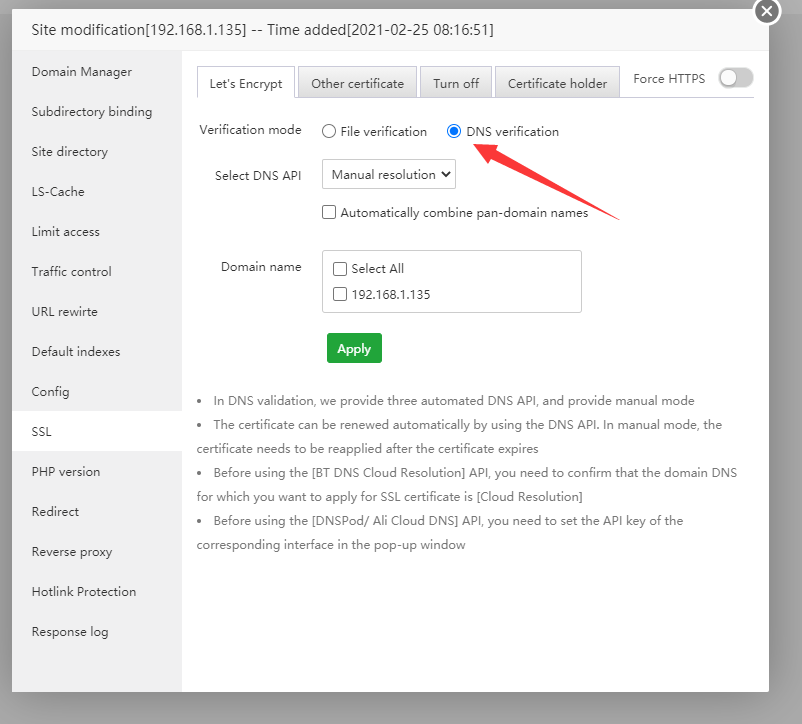Go to URL rewirte settings
This screenshot has width=802, height=724.
click(x=97, y=311)
